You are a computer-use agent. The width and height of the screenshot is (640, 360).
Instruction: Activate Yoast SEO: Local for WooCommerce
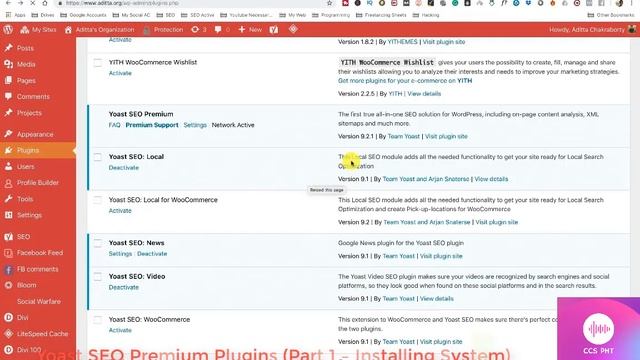(120, 211)
